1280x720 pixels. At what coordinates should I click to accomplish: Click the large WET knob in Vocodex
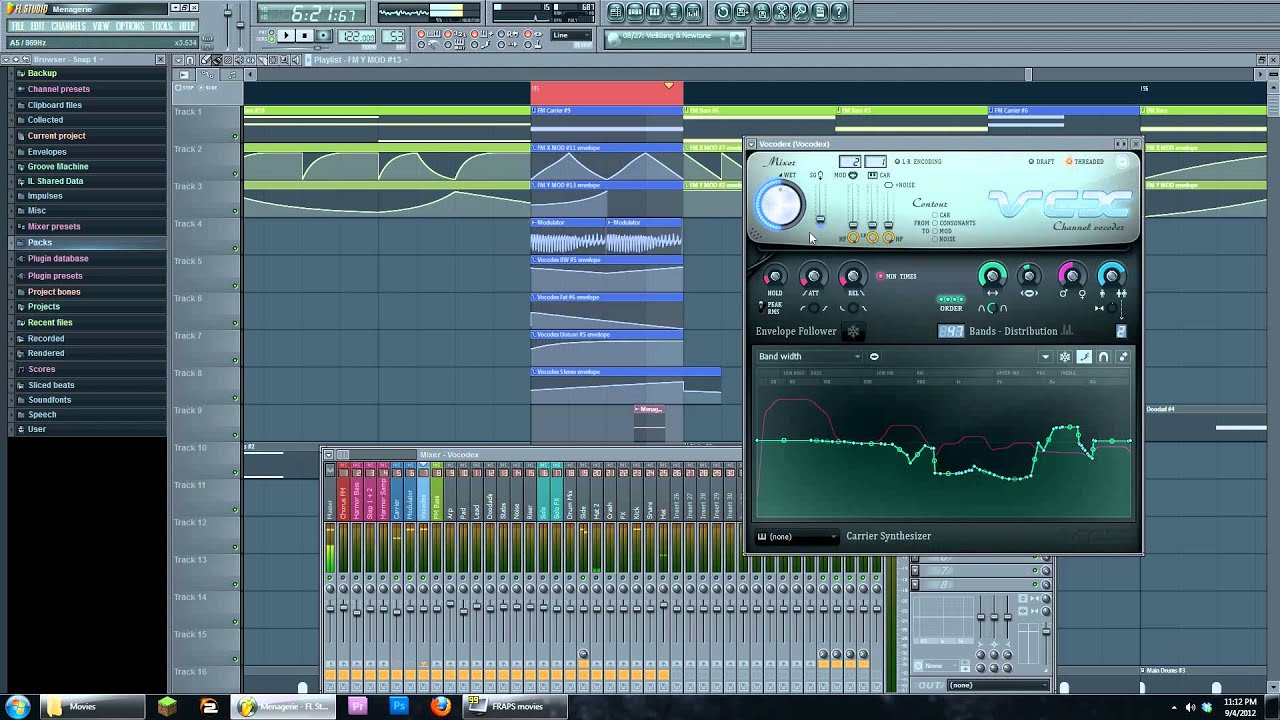click(x=779, y=205)
